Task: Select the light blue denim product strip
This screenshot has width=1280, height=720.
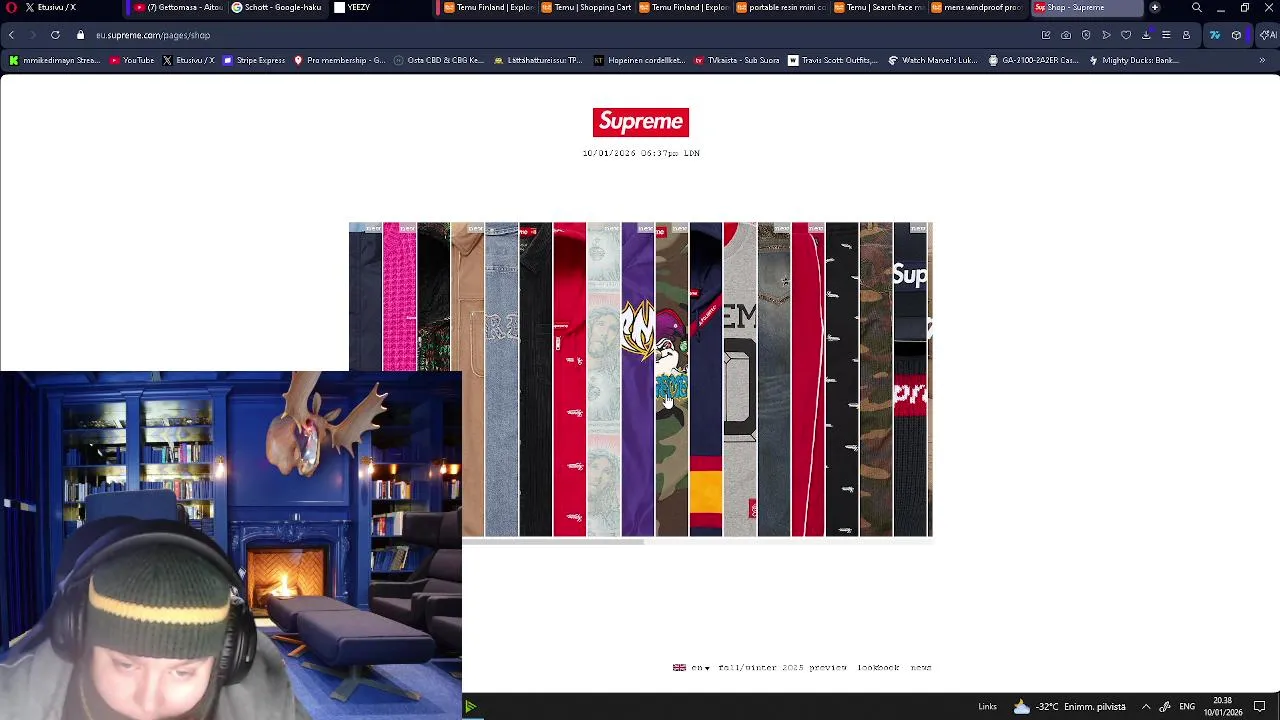Action: click(501, 380)
